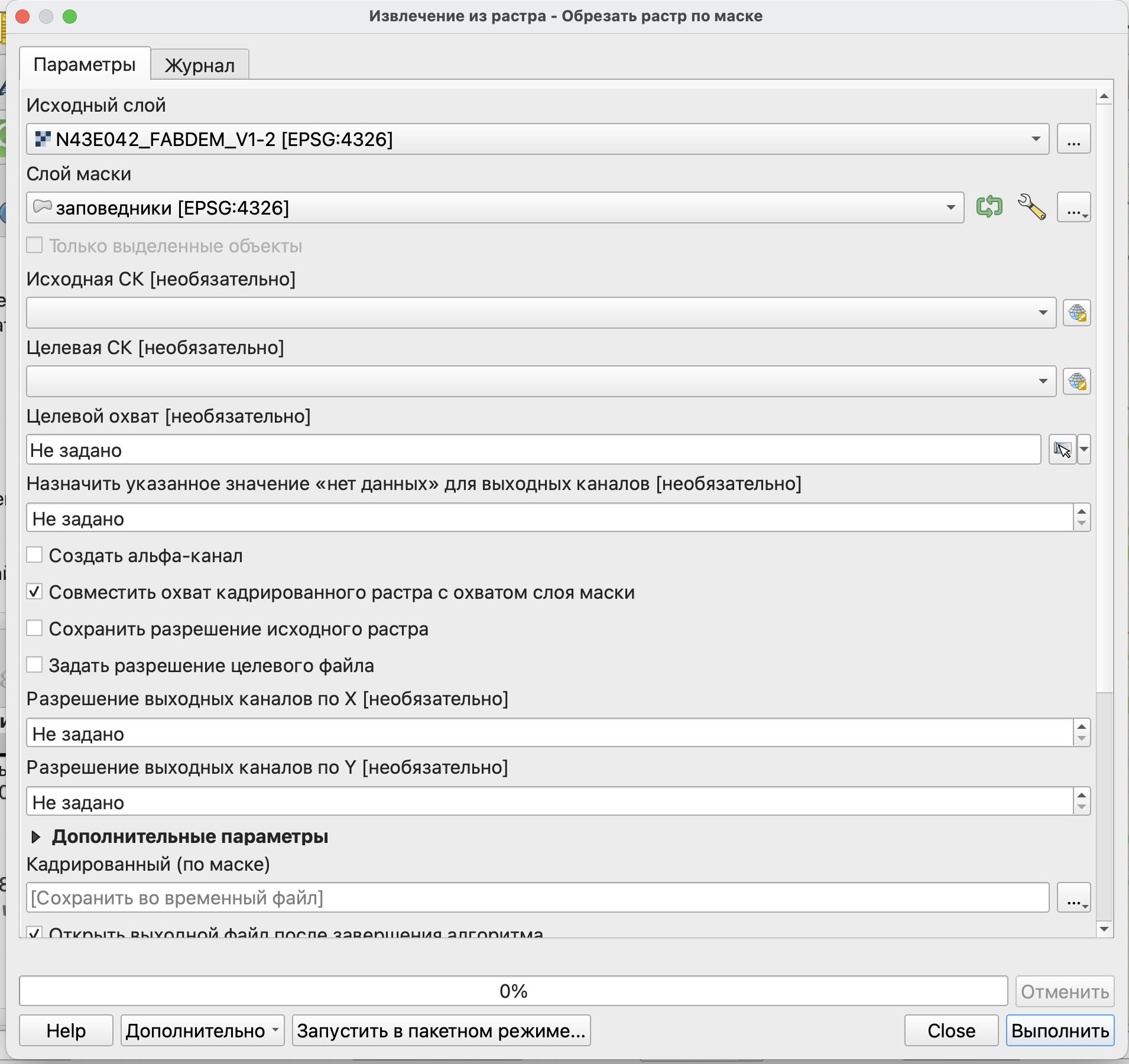This screenshot has height=1064, width=1129.
Task: Browse for source layer with ellipsis button
Action: [1073, 140]
